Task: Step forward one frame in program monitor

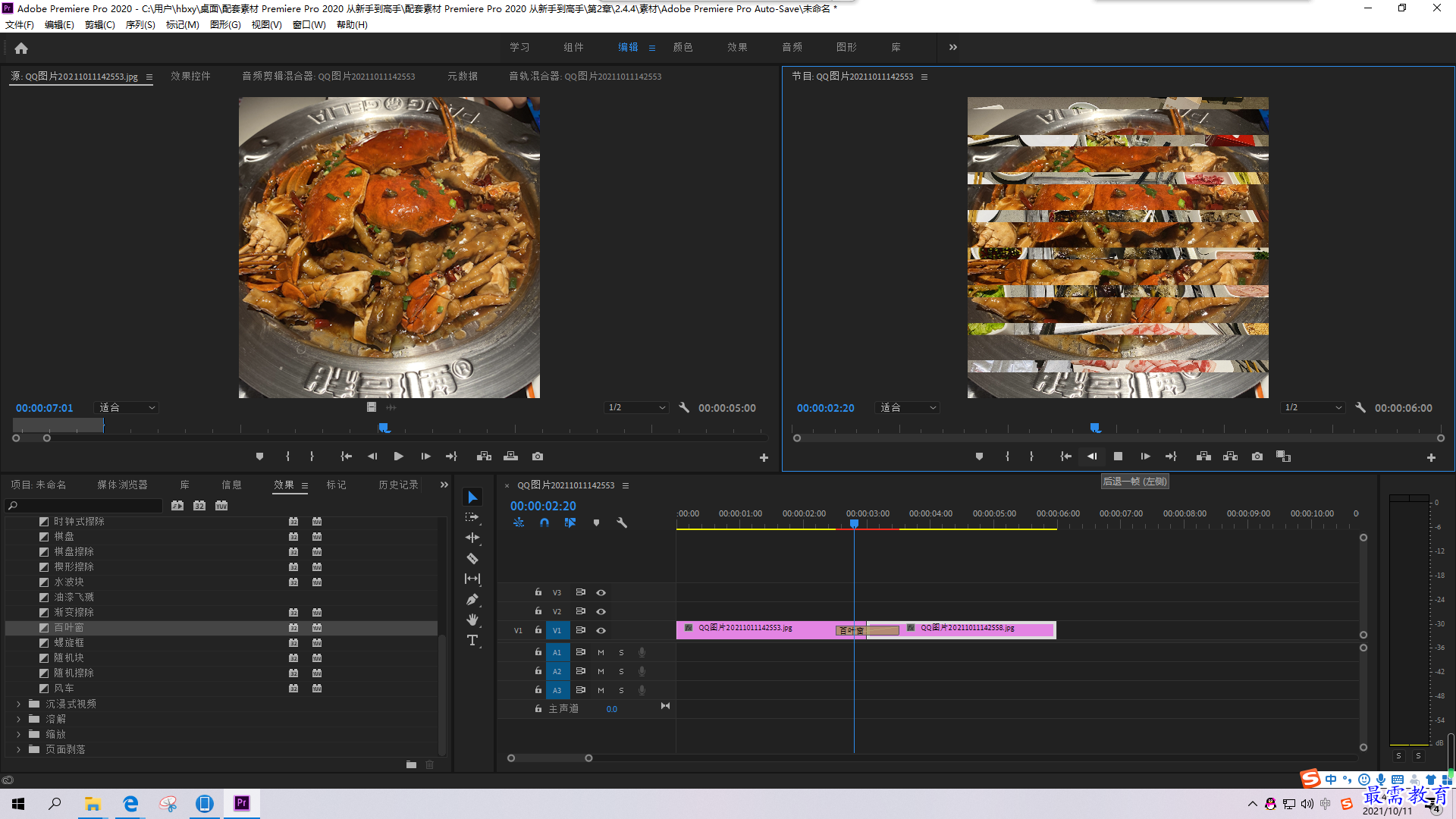Action: [x=1145, y=457]
